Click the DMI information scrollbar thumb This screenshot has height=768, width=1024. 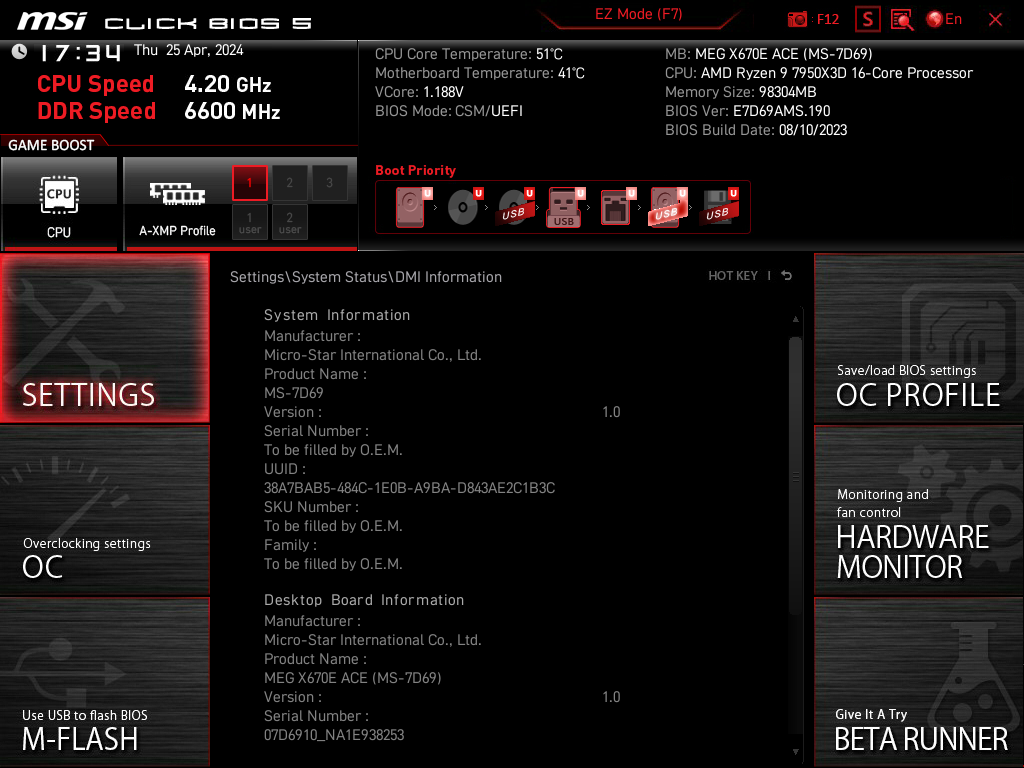pos(795,475)
